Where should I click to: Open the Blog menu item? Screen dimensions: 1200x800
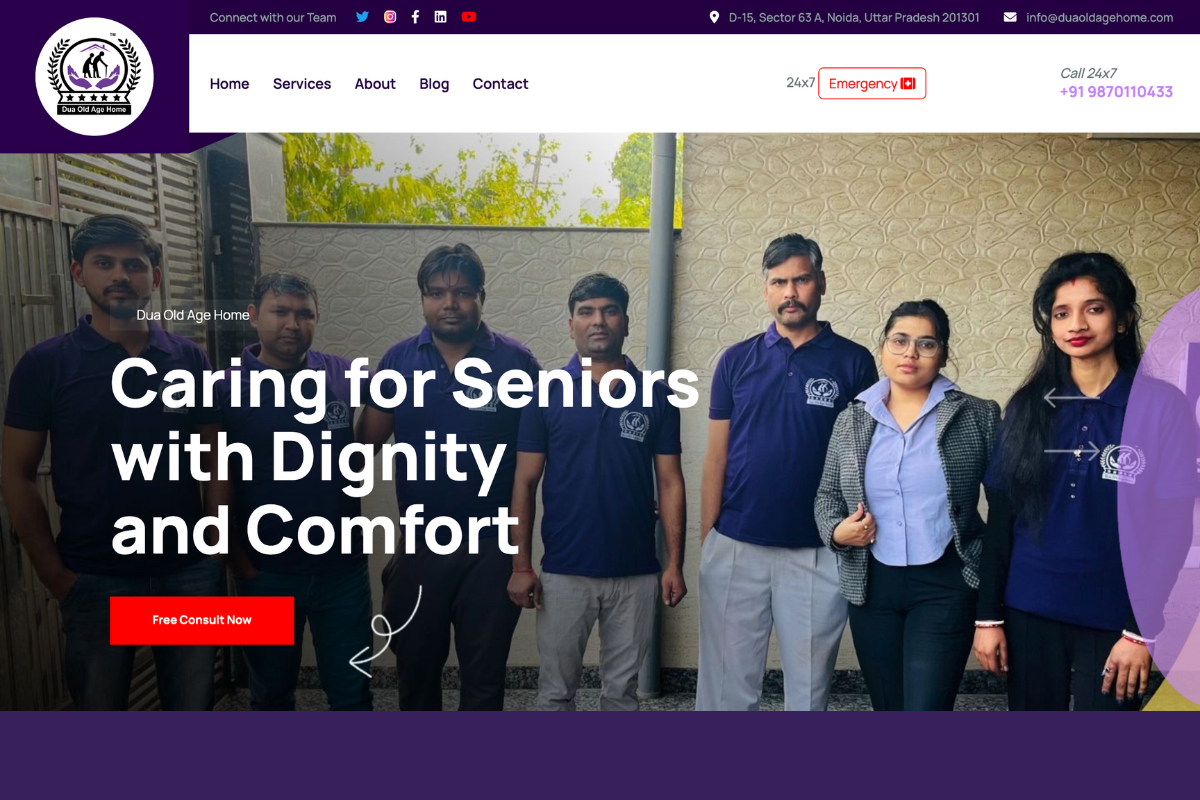[x=434, y=84]
